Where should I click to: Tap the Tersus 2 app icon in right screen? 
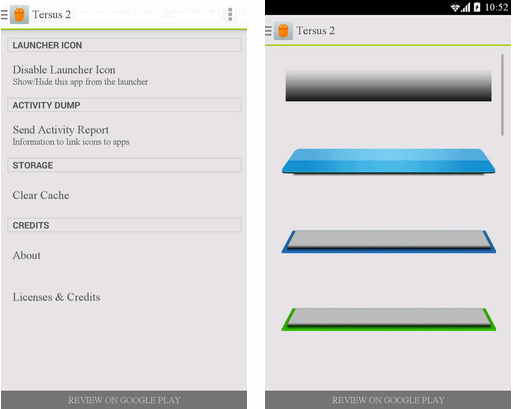tap(283, 31)
